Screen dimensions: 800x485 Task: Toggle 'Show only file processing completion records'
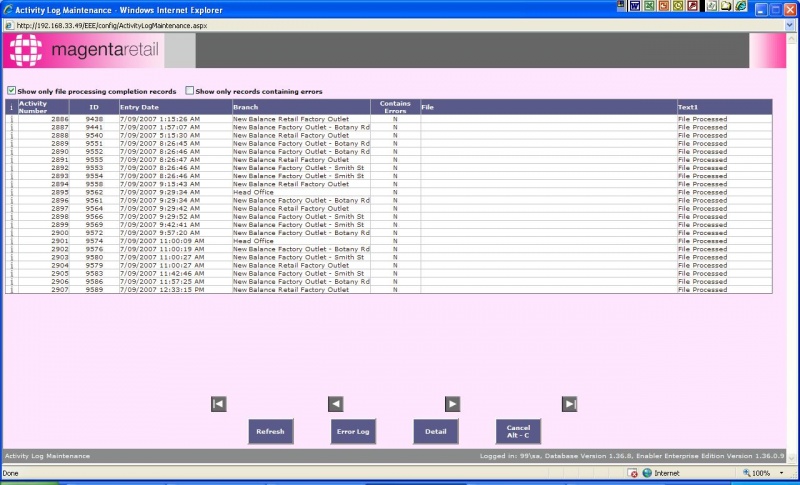coord(11,91)
